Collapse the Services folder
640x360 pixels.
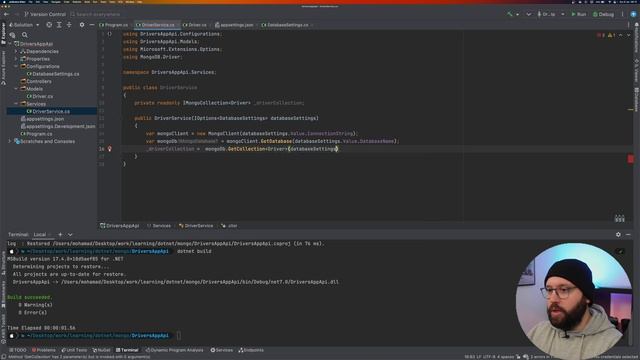(x=16, y=104)
